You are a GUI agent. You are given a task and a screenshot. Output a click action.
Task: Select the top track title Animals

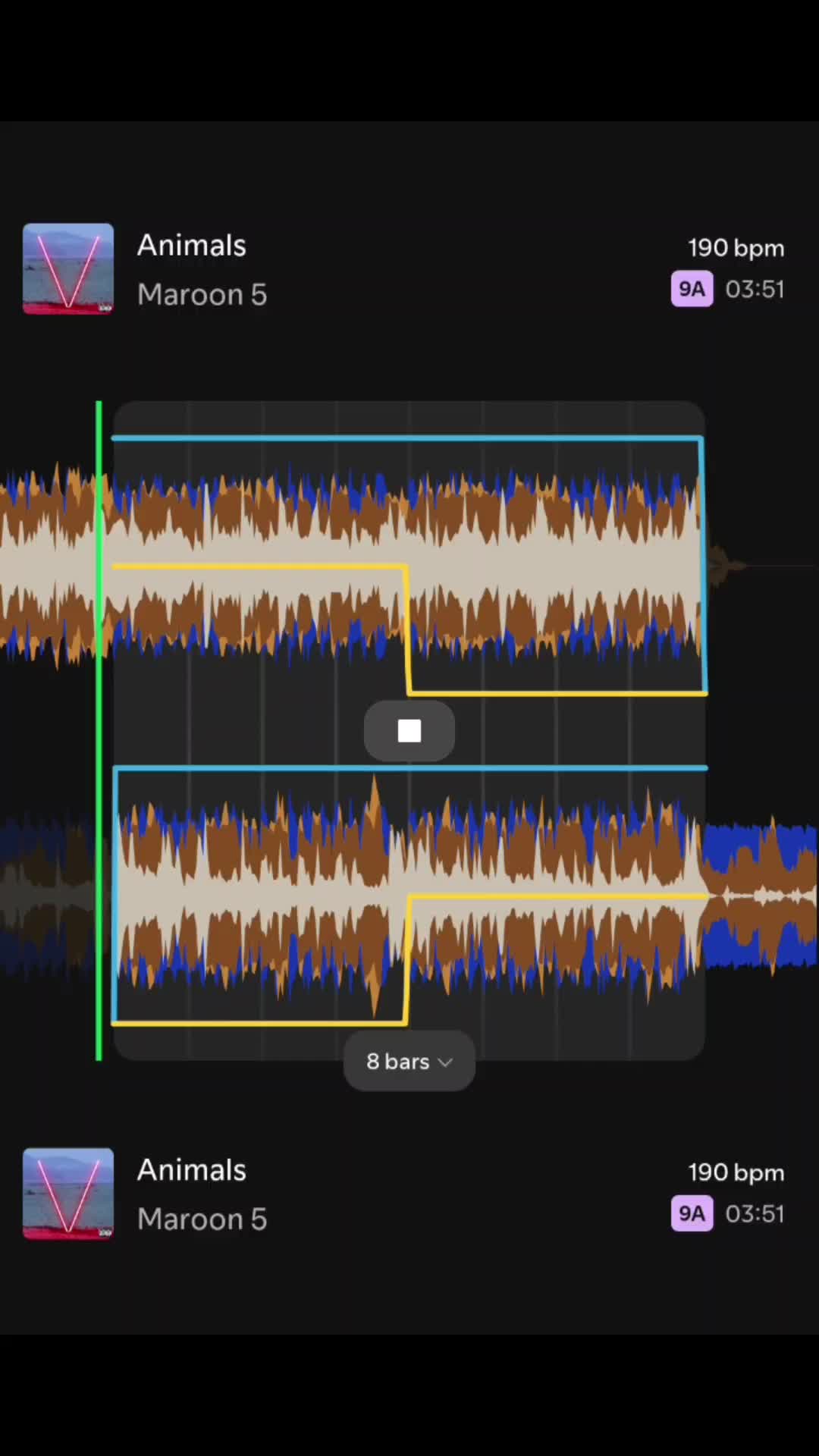tap(191, 246)
